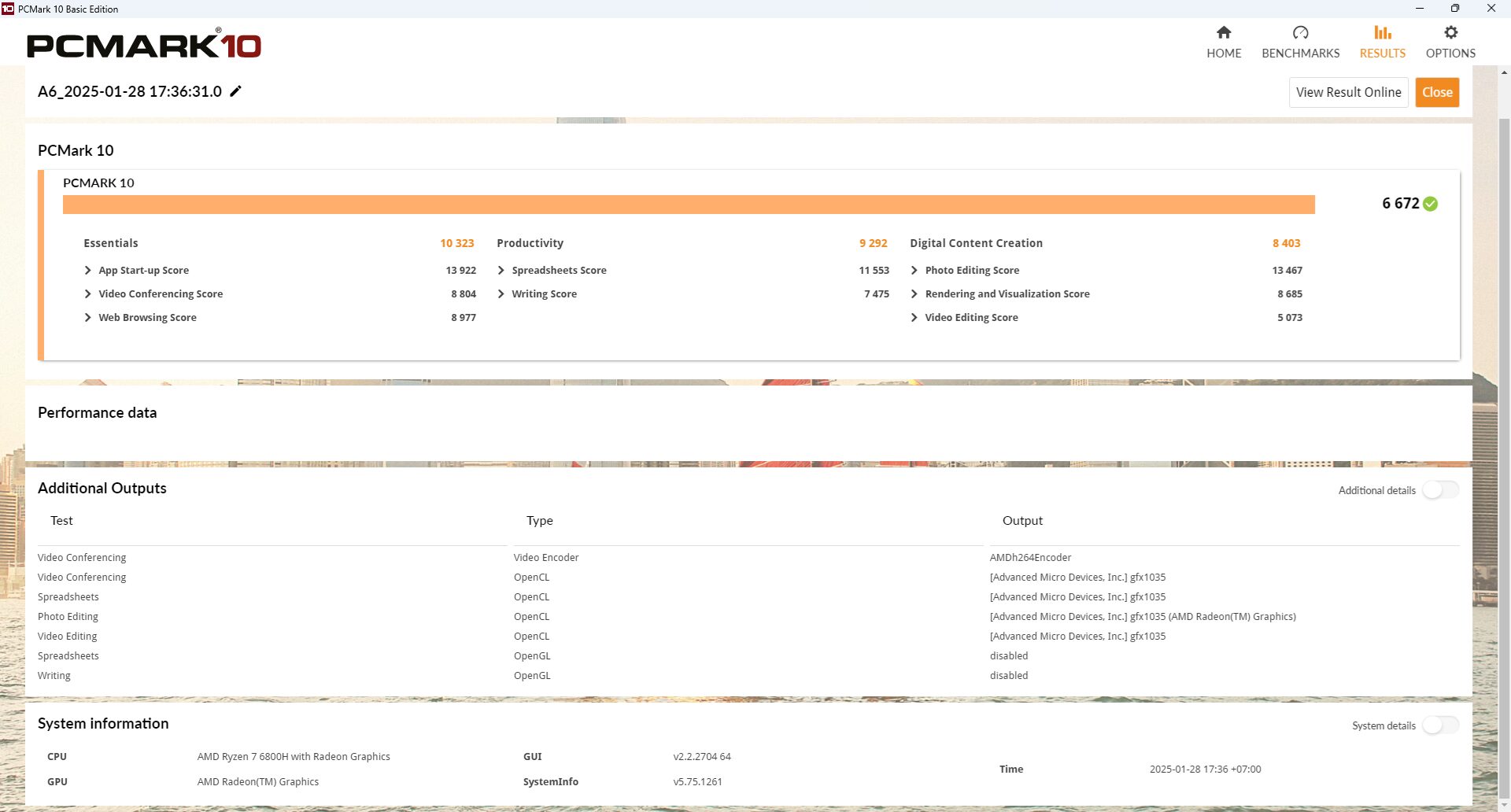
Task: Restore down the PCMark 10 window
Action: [x=1455, y=9]
